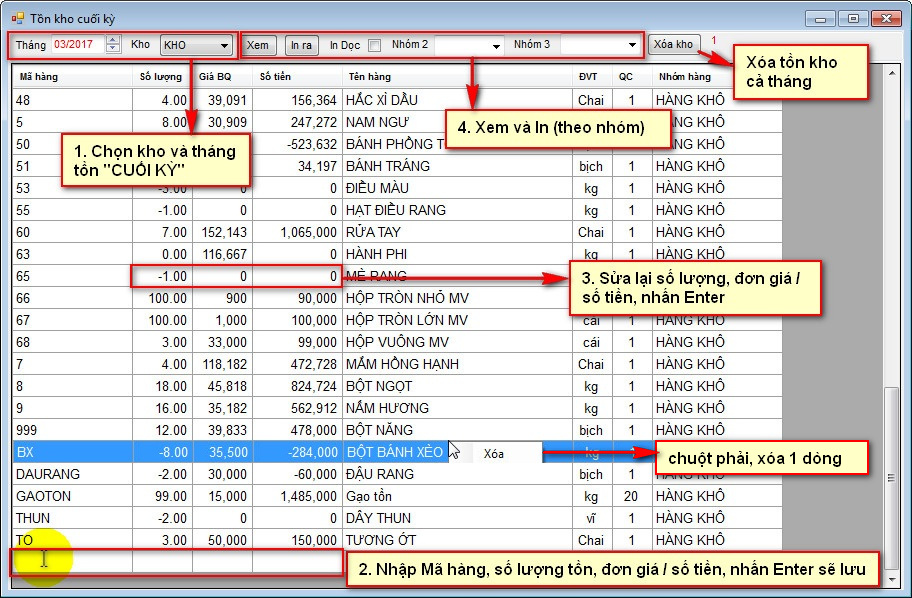Click the Tồn kho cuối kỳ window icon
Viewport: 912px width, 598px height.
17,19
